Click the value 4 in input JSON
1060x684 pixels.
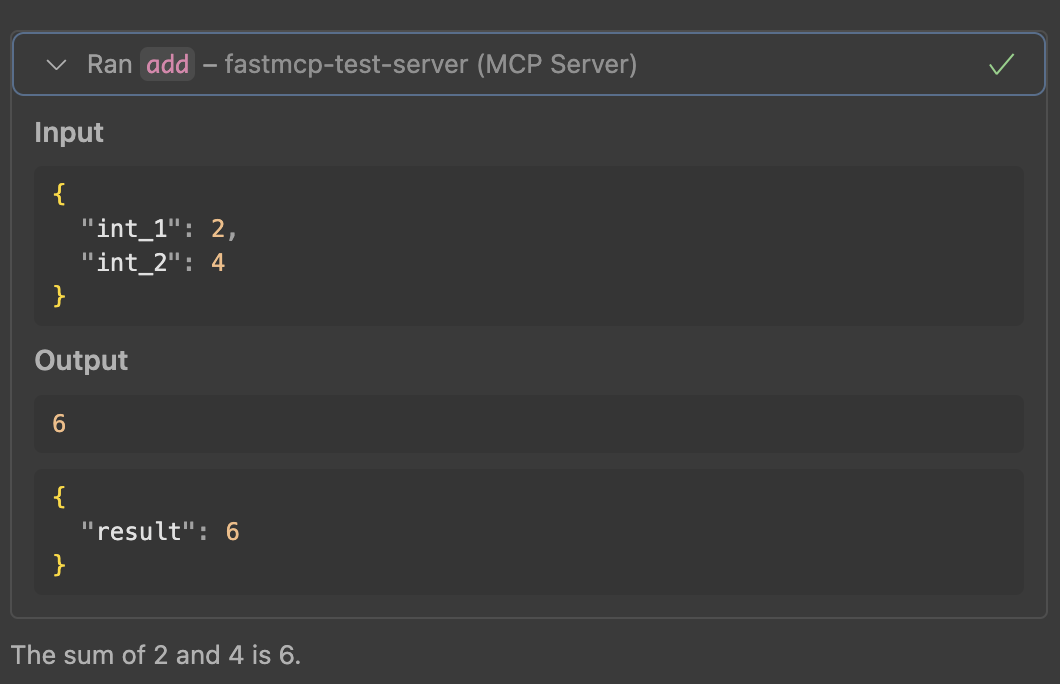pyautogui.click(x=218, y=262)
